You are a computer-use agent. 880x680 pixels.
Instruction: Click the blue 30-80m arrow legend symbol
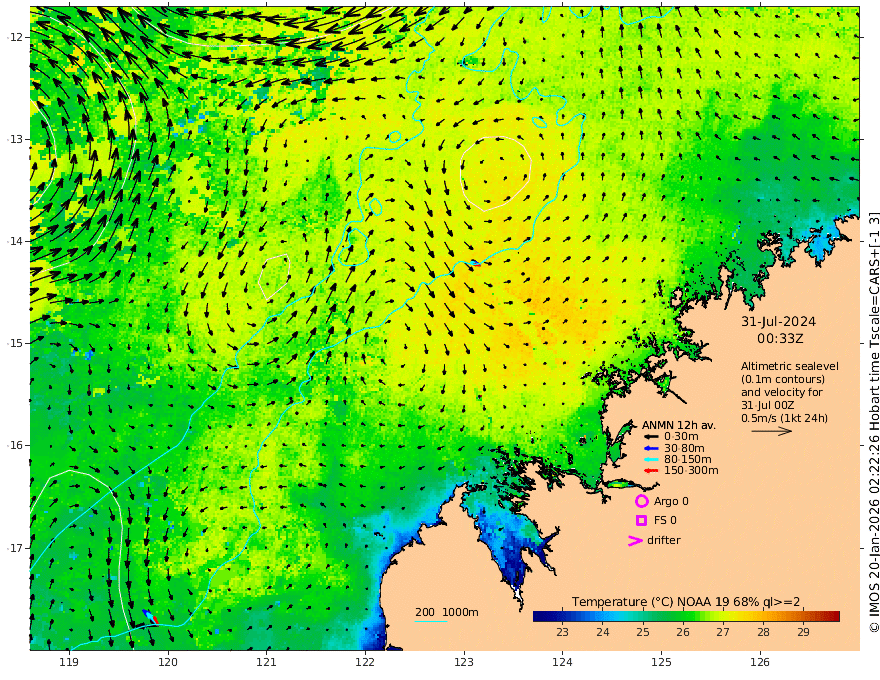point(650,448)
